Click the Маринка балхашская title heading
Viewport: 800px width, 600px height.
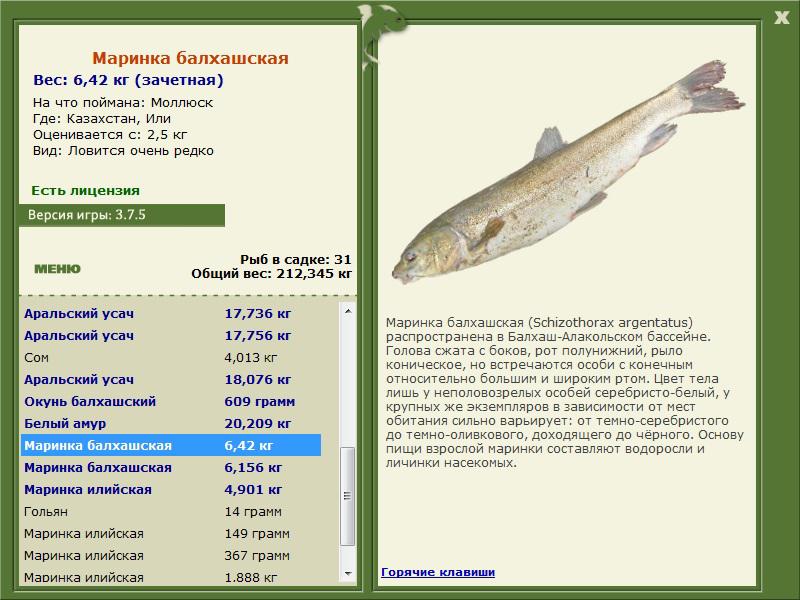(190, 58)
